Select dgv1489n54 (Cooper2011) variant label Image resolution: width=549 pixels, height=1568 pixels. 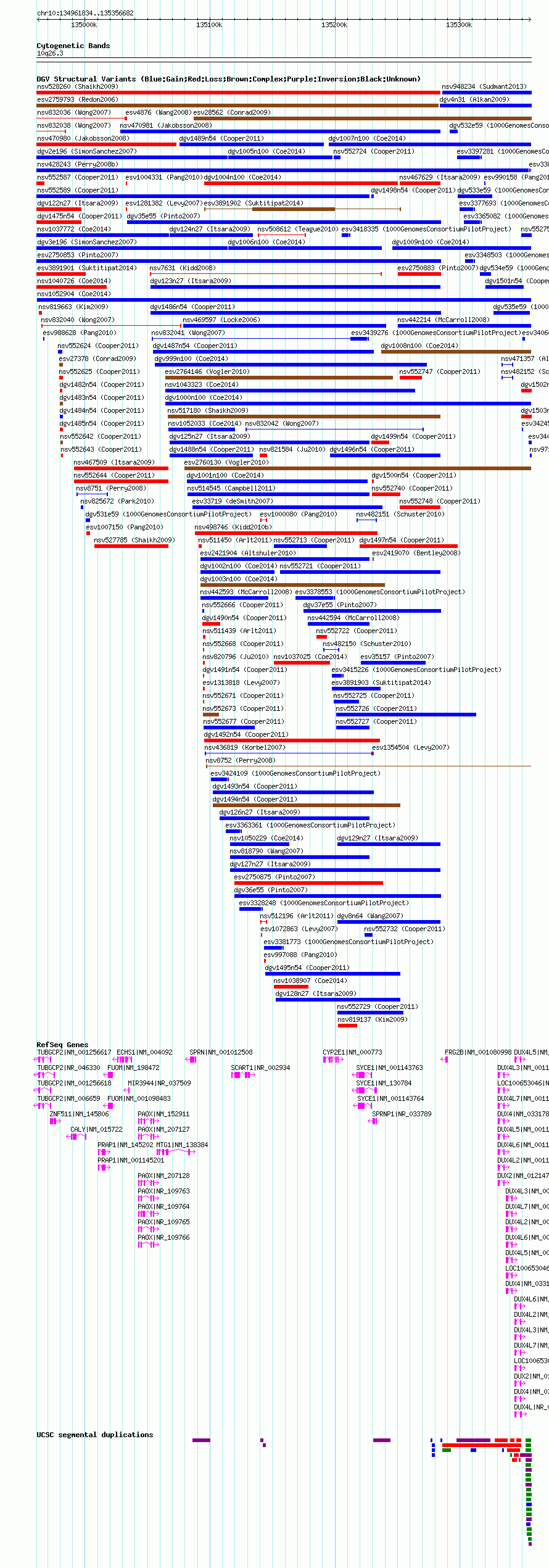point(221,138)
